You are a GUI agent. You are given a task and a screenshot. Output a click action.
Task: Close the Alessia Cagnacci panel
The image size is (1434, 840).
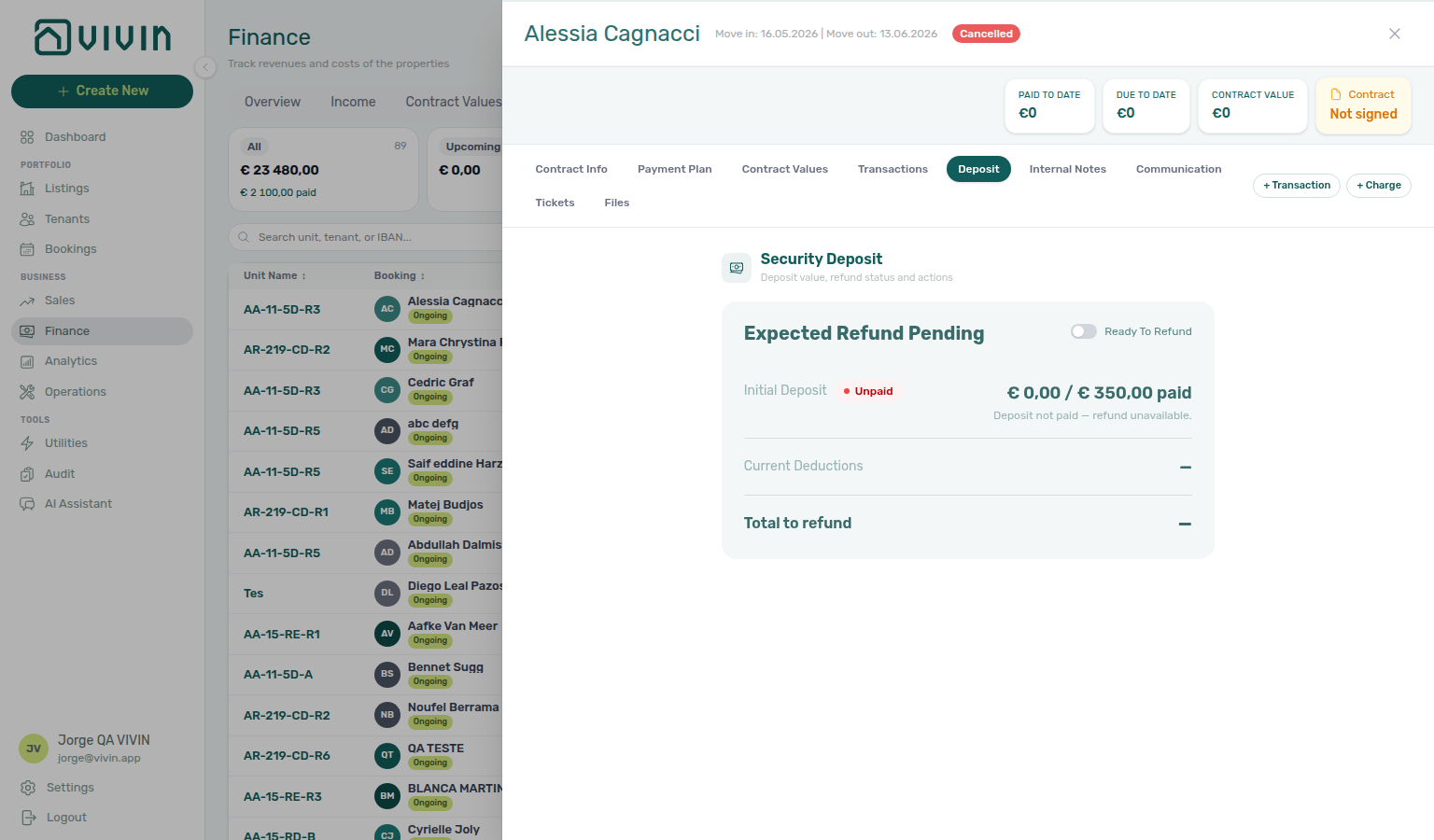tap(1395, 34)
